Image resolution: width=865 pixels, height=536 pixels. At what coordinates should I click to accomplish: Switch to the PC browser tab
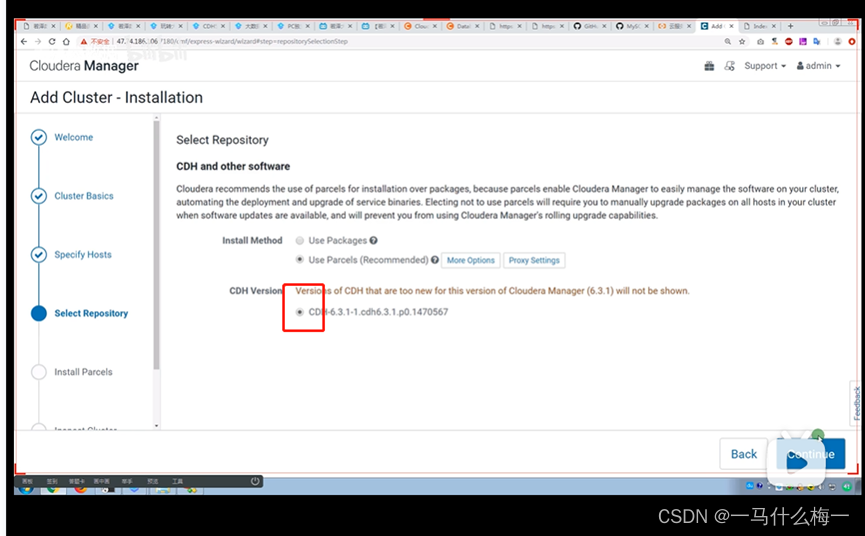(293, 26)
